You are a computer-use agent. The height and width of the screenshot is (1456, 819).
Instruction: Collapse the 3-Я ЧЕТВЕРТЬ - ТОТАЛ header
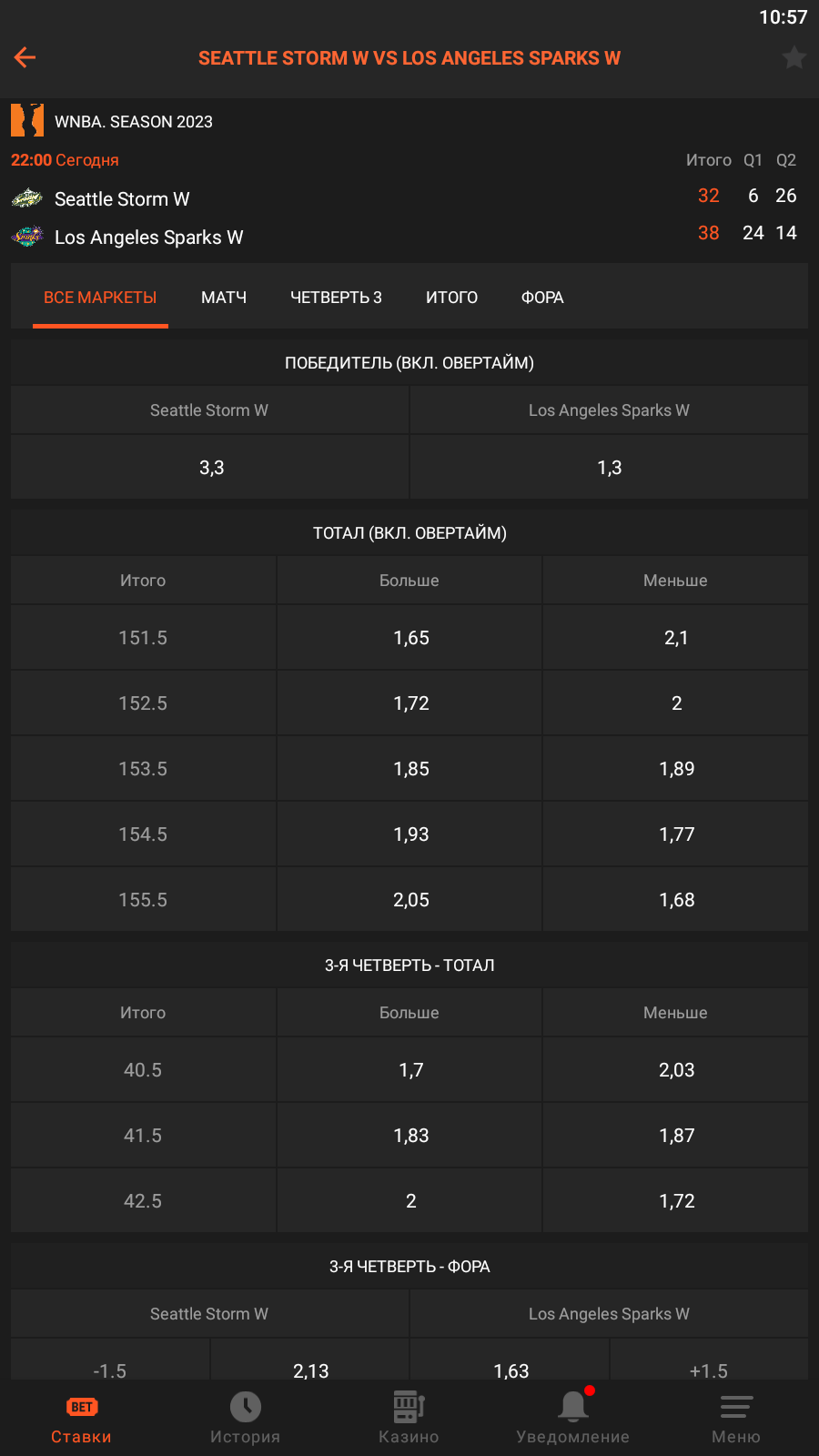click(409, 966)
